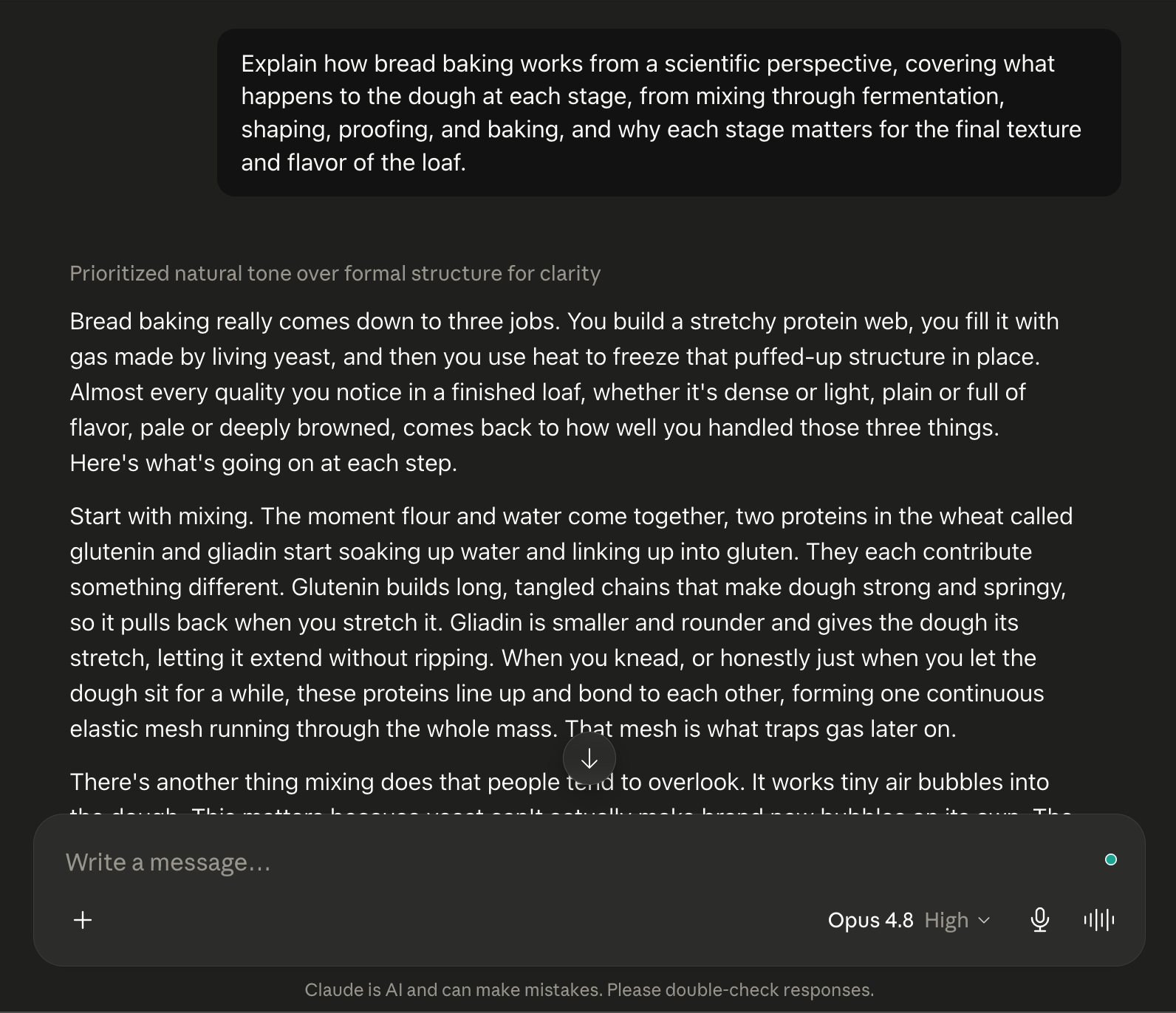This screenshot has width=1176, height=1013.
Task: Click the Claude is AI disclaimer text
Action: [589, 990]
